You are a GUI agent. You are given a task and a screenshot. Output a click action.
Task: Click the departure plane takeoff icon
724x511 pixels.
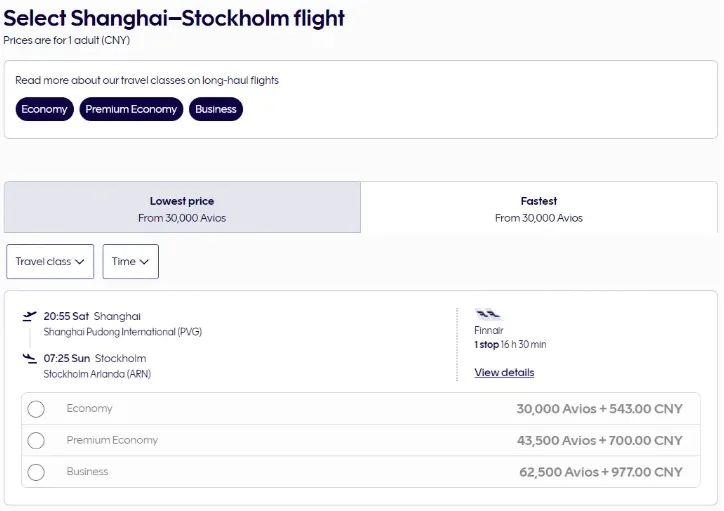coord(29,317)
